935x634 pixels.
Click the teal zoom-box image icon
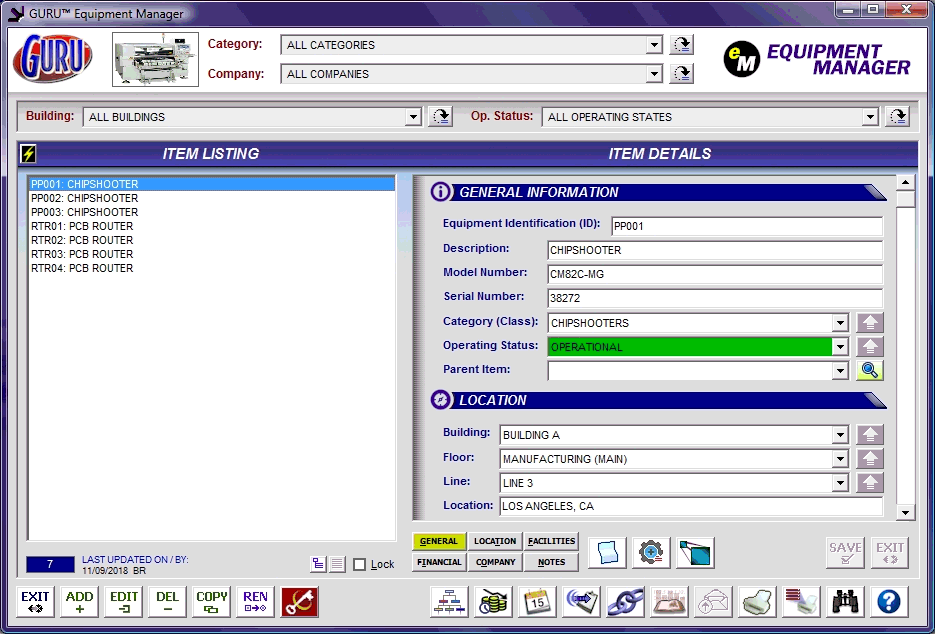pos(695,552)
